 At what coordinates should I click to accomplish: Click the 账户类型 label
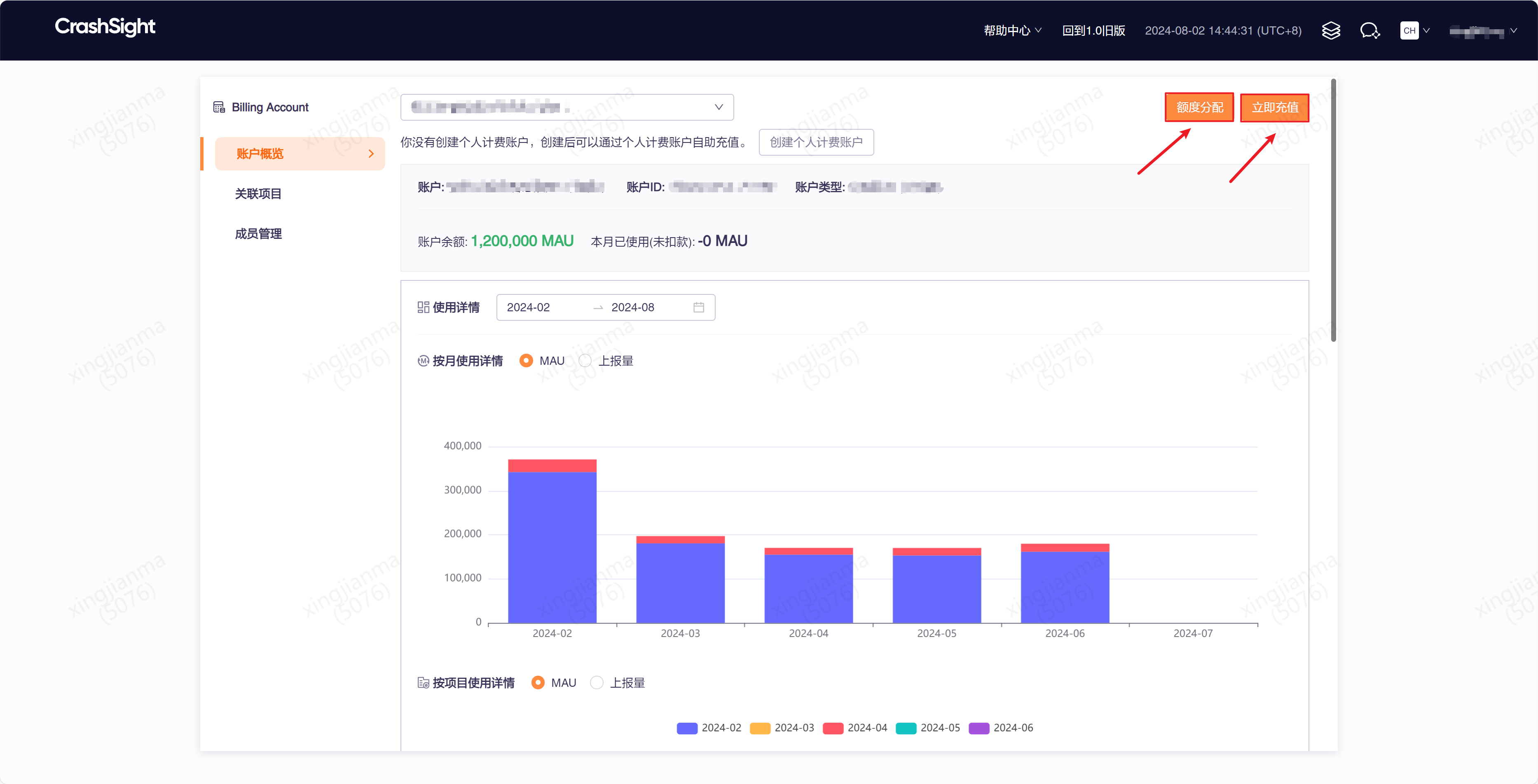pyautogui.click(x=820, y=187)
